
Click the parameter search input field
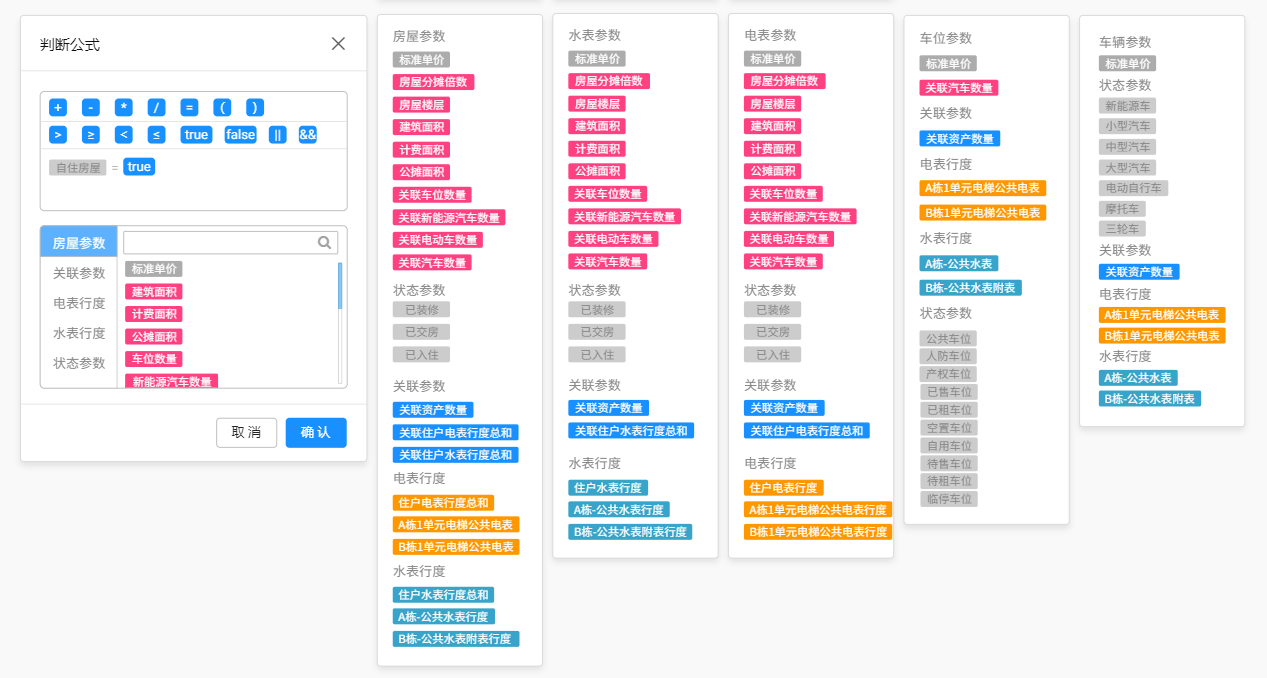[220, 242]
